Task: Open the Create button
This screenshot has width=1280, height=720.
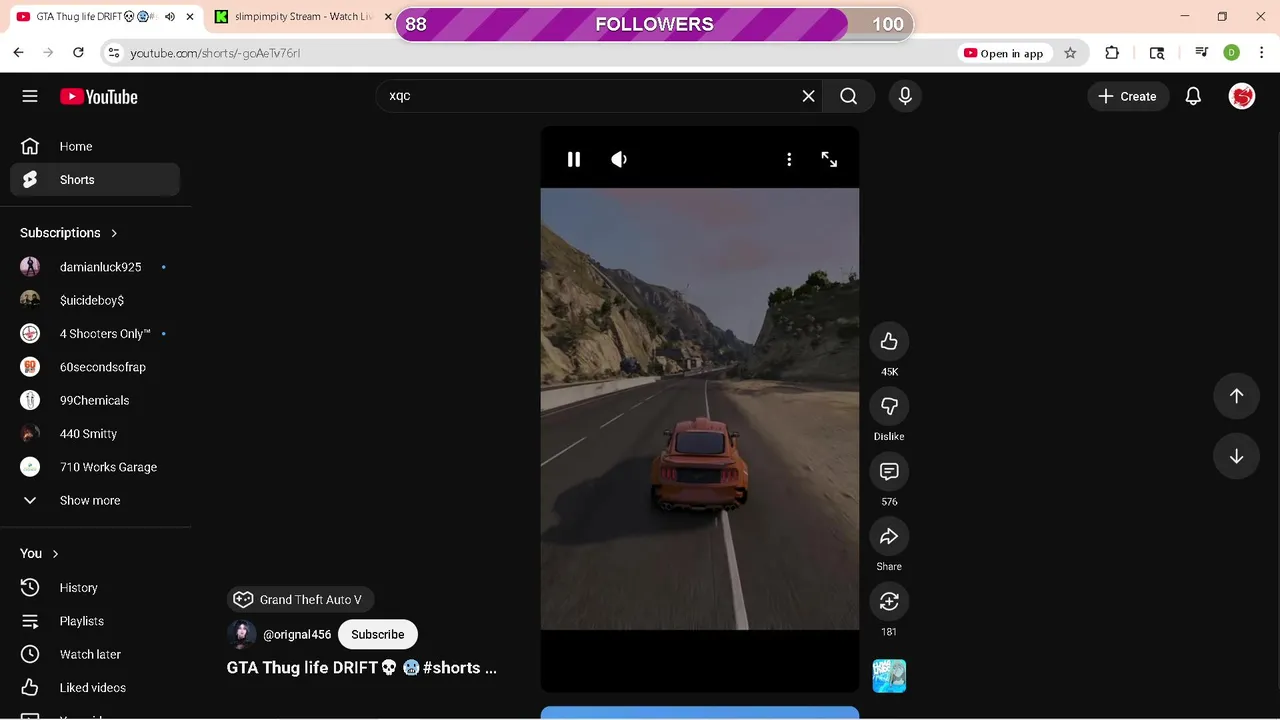Action: 1128,96
